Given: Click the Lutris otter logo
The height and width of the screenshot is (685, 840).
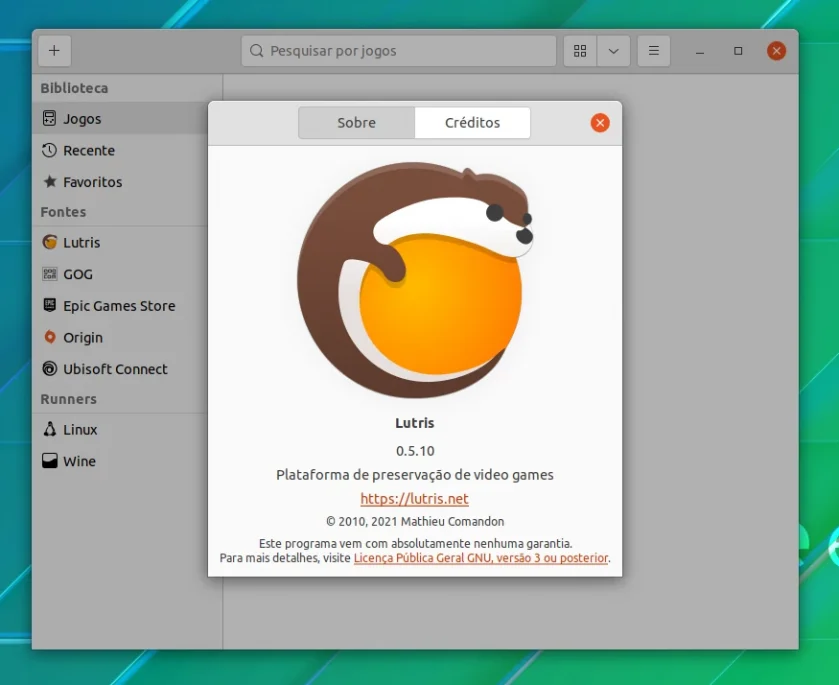Looking at the screenshot, I should [415, 280].
